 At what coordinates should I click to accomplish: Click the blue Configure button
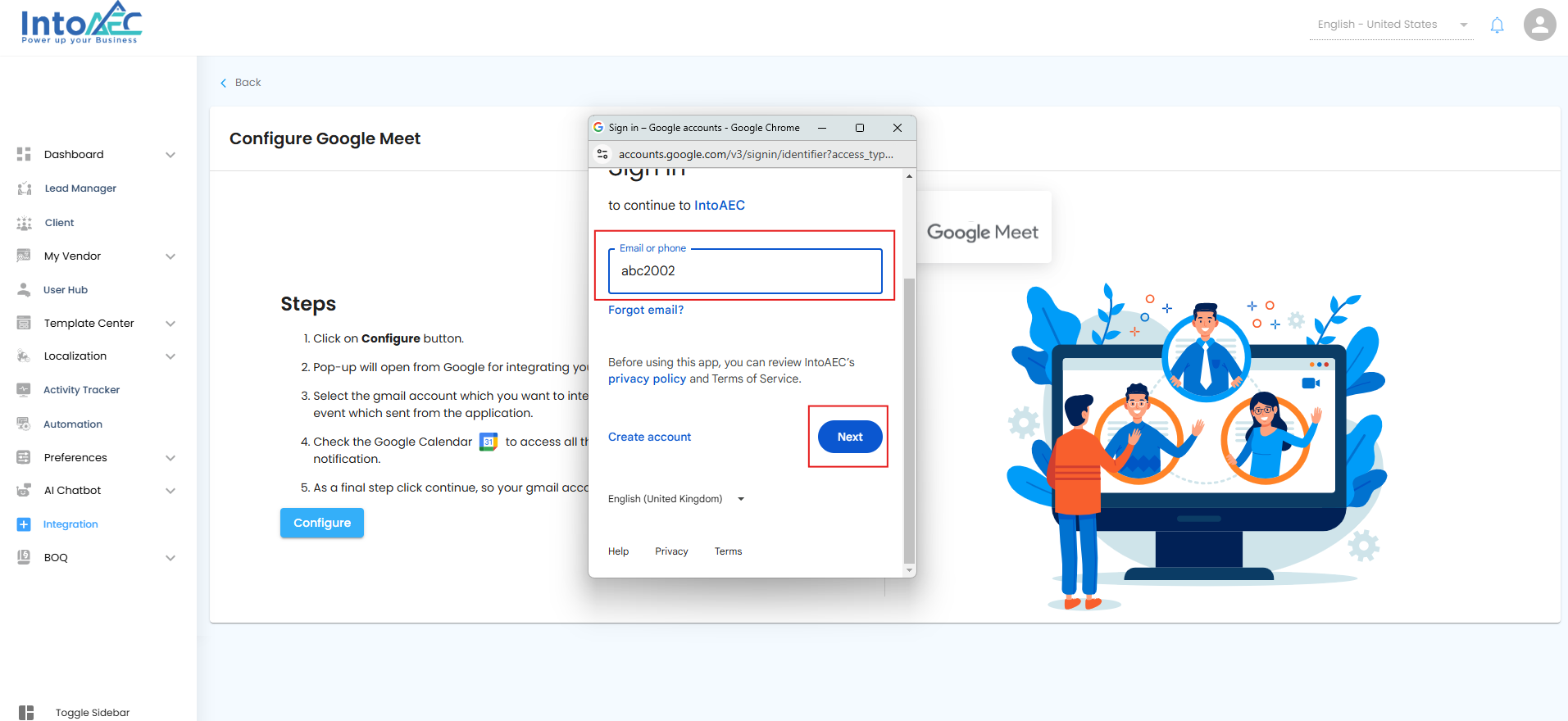pos(322,523)
